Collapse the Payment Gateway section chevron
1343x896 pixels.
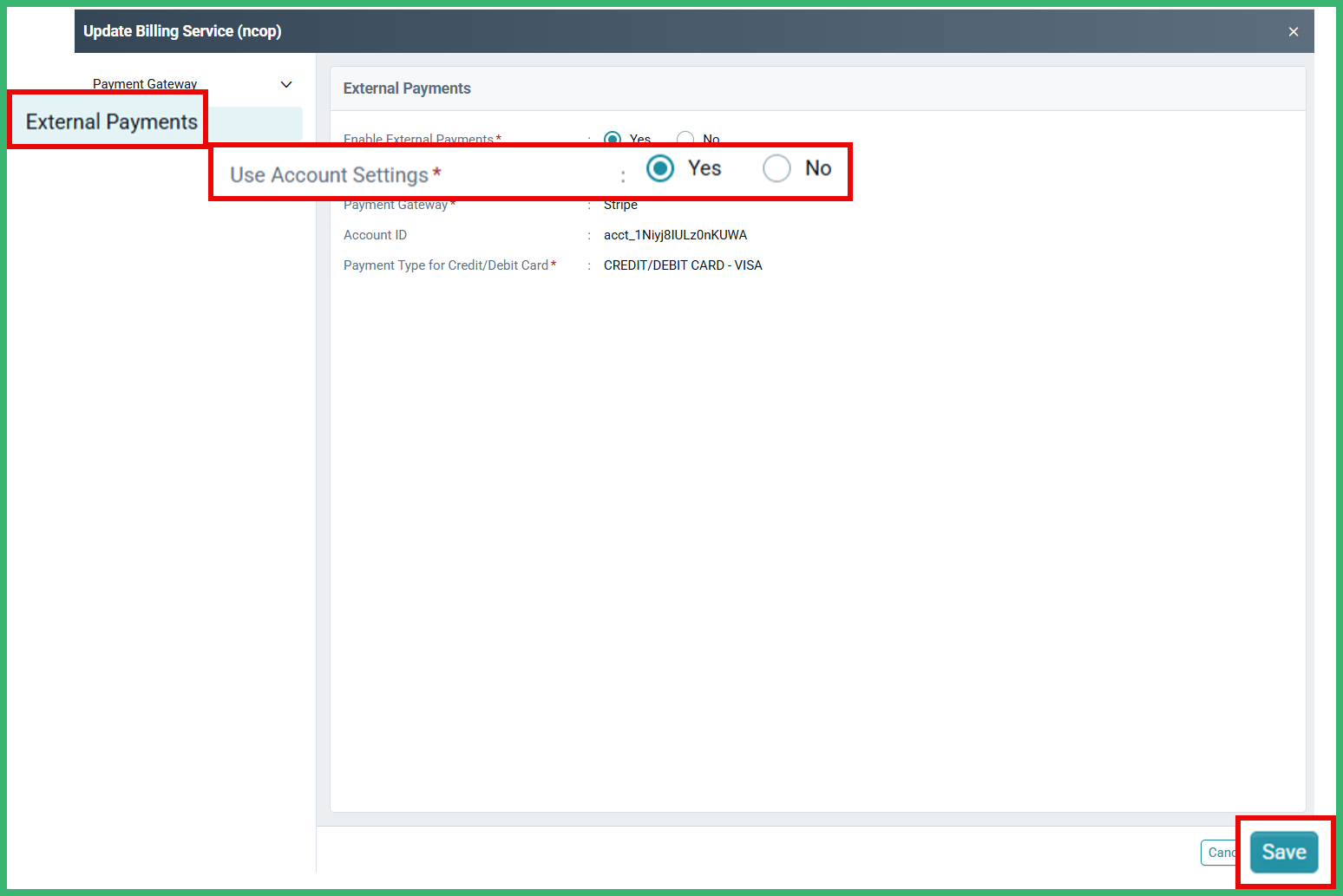tap(286, 84)
